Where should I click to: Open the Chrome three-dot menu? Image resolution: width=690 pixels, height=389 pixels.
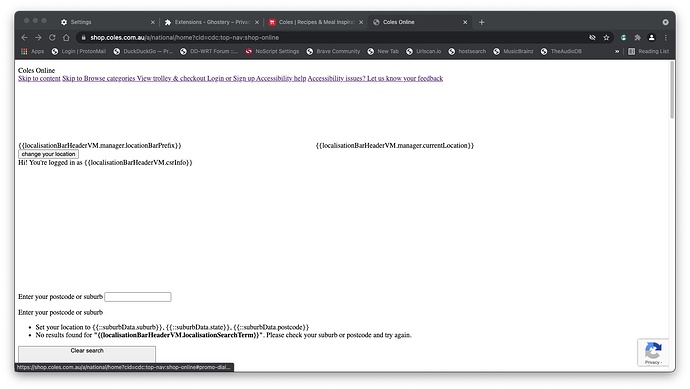click(665, 37)
